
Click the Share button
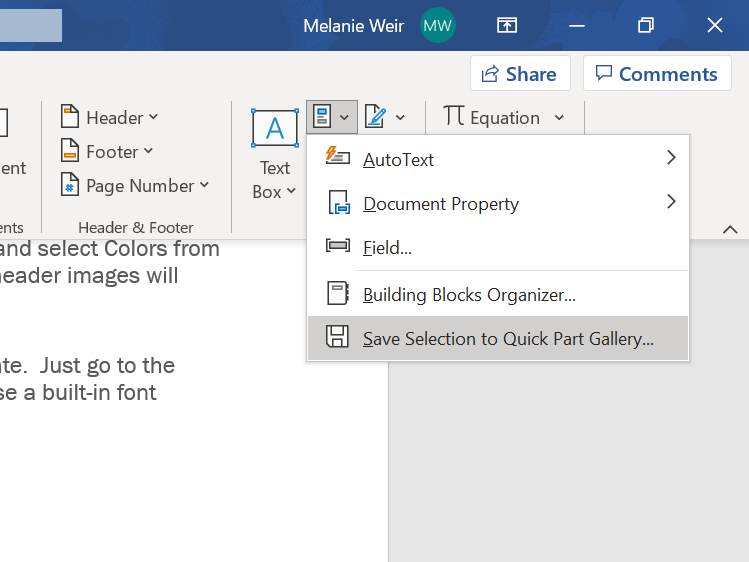(x=520, y=74)
